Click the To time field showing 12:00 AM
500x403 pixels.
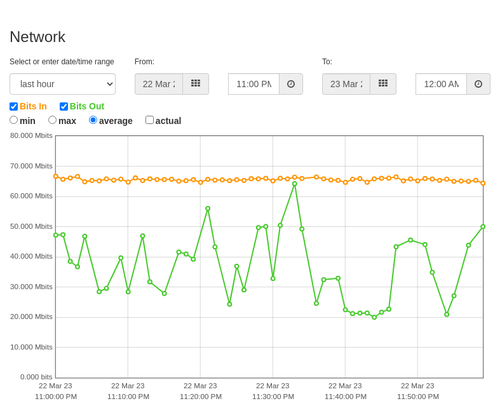pyautogui.click(x=441, y=84)
